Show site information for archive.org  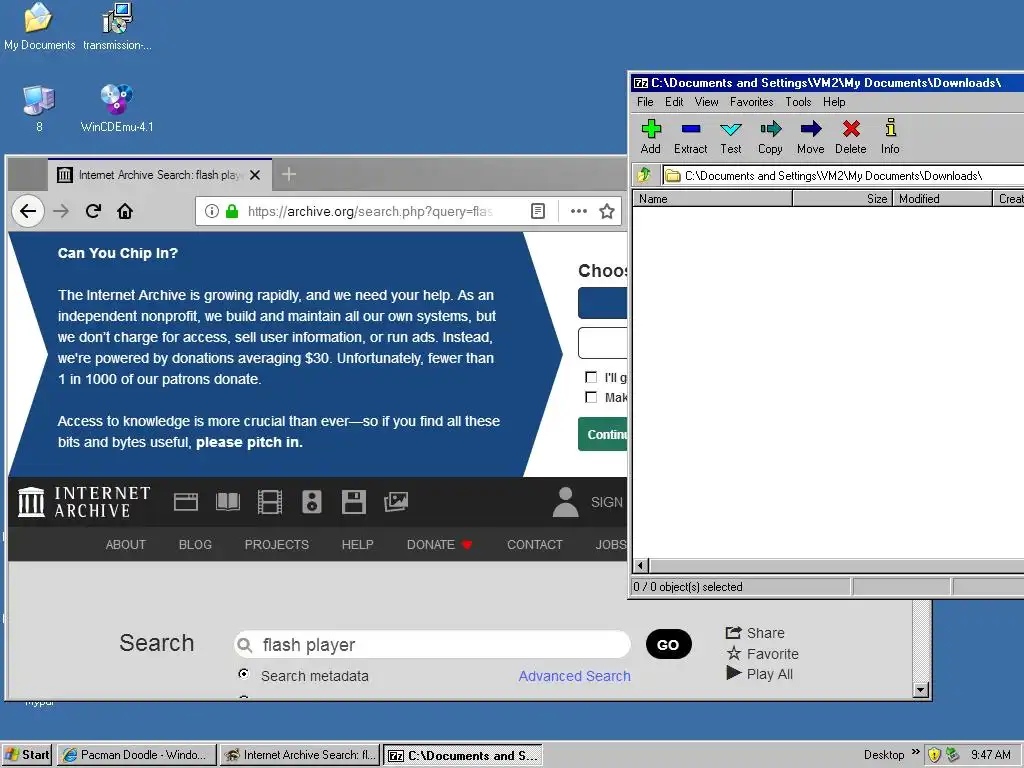pos(212,211)
